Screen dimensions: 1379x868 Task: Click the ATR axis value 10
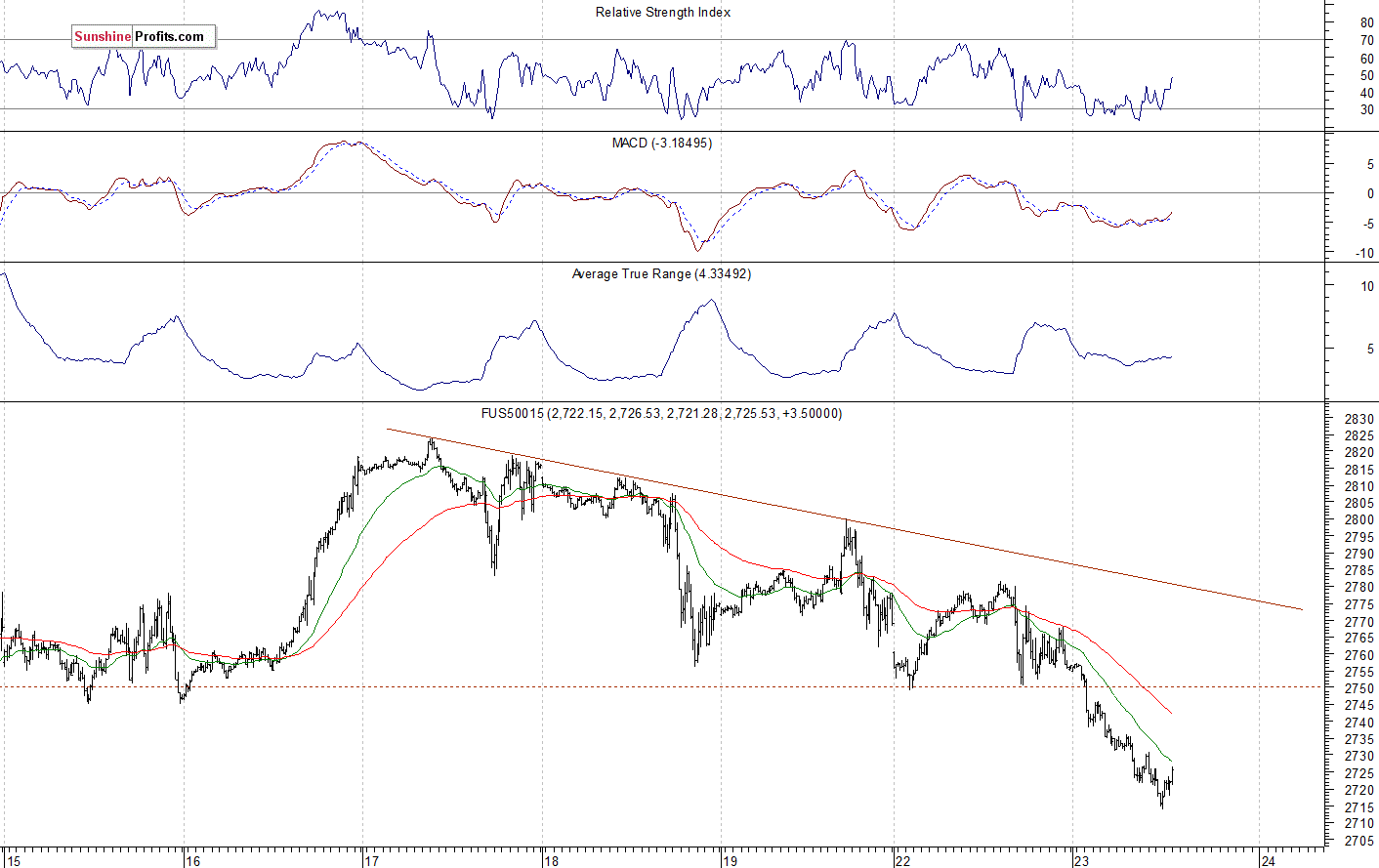point(1366,286)
